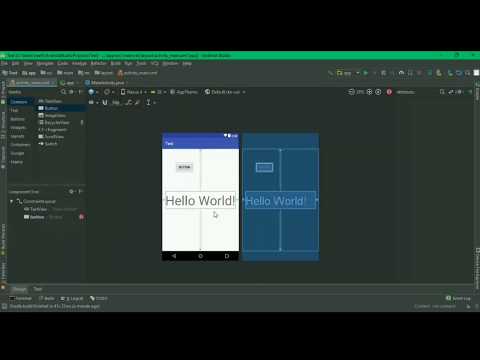Open the Nexus 4 device dropdown
This screenshot has height=360, width=480.
[133, 92]
